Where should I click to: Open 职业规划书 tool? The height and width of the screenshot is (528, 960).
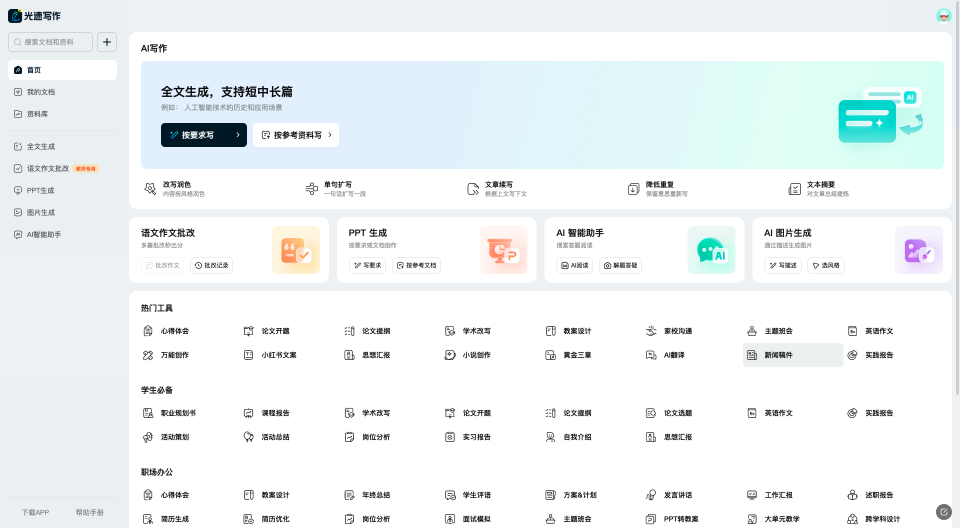coord(170,413)
